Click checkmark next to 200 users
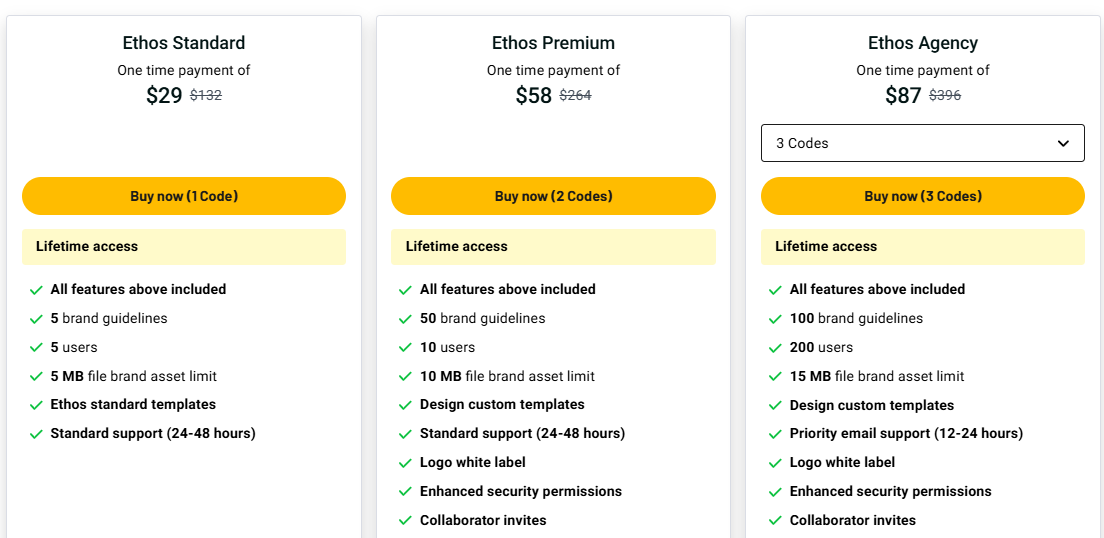 click(775, 348)
